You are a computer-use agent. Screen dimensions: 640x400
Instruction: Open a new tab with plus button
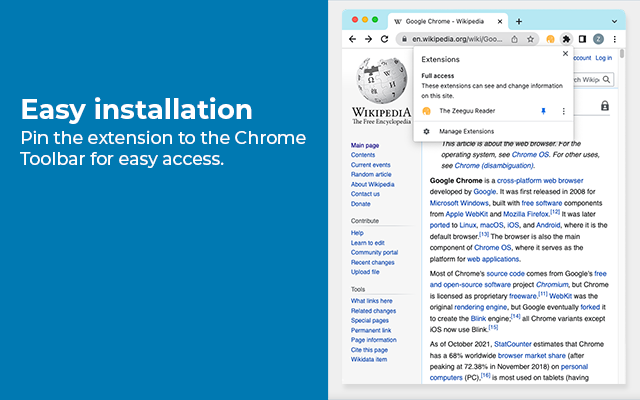[x=519, y=21]
